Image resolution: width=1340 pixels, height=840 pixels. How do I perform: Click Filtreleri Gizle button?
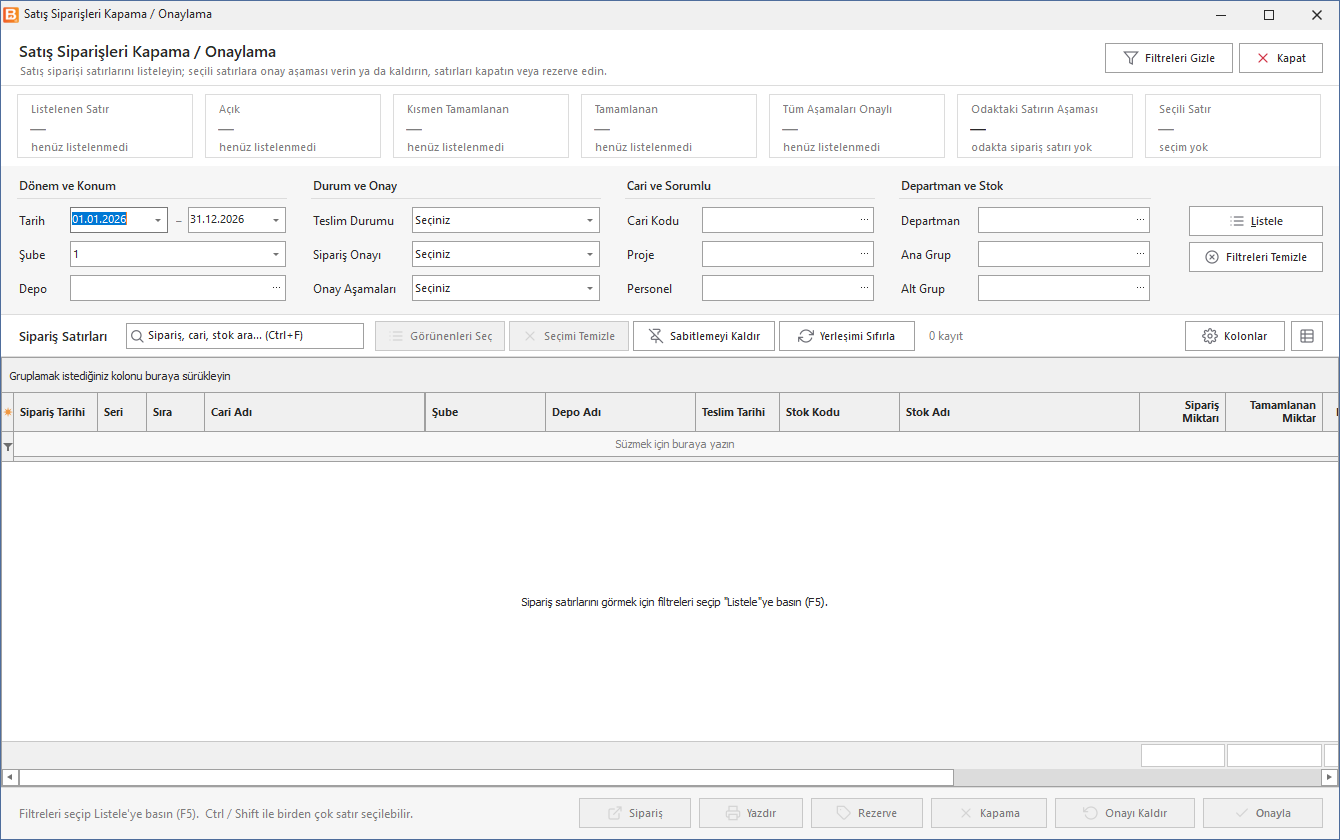point(1169,58)
